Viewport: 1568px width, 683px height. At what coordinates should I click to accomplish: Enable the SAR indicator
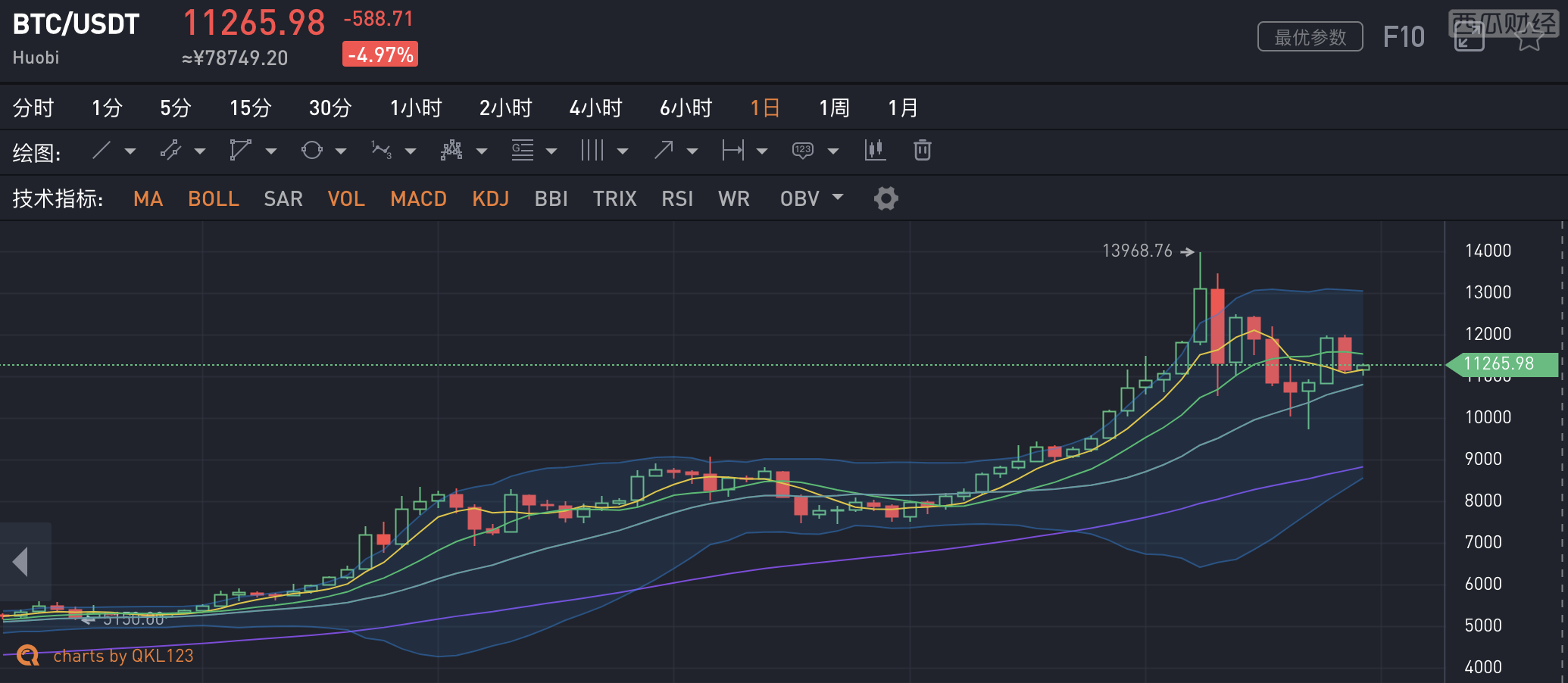click(283, 198)
